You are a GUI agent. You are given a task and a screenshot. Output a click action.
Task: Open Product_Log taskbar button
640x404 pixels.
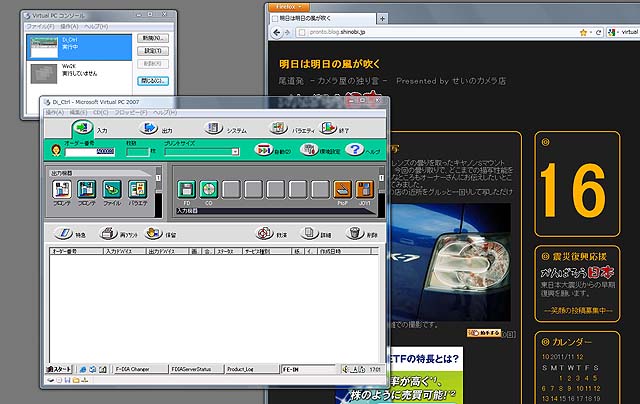coord(252,369)
